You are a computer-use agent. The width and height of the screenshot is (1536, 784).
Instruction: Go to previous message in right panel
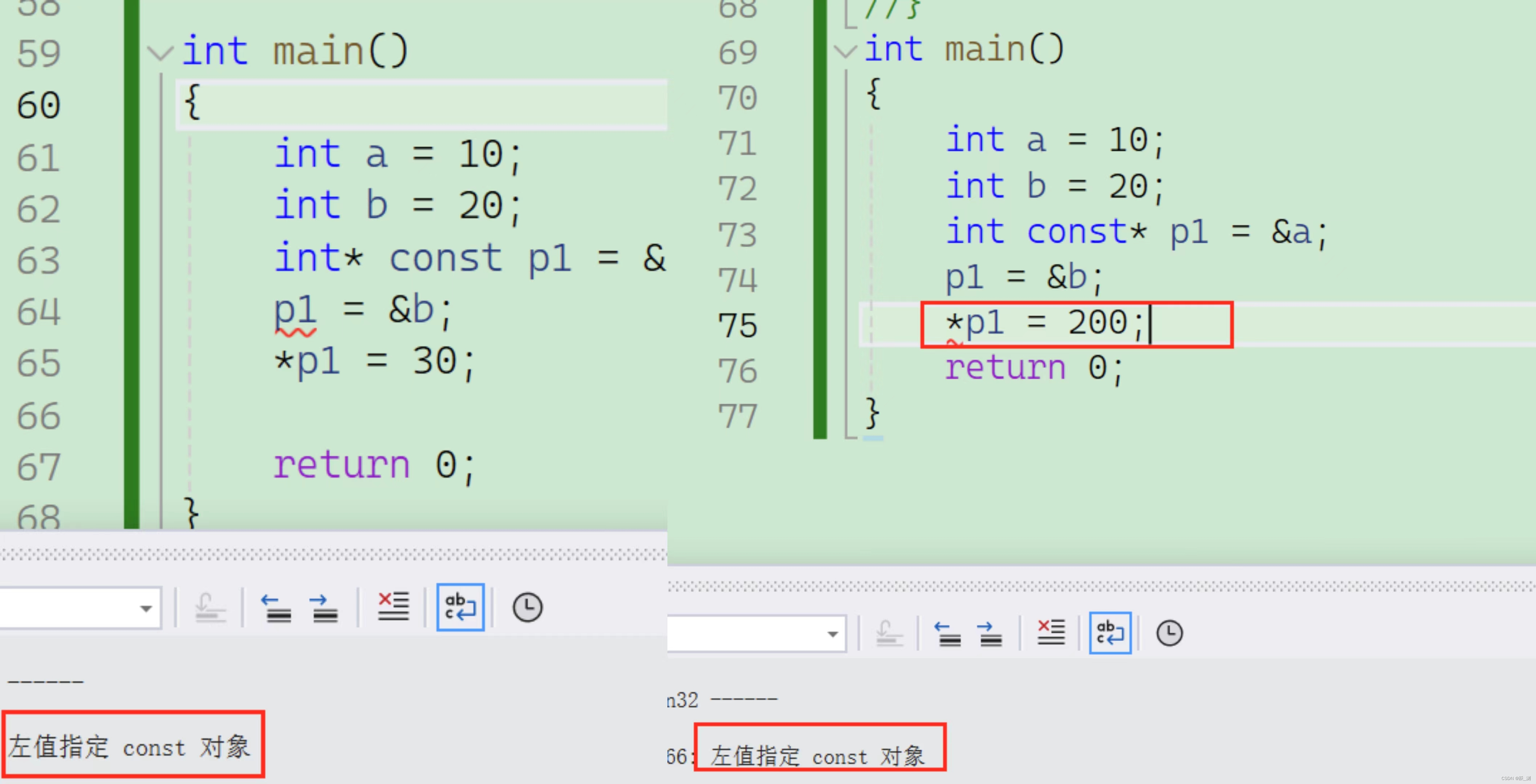[947, 634]
